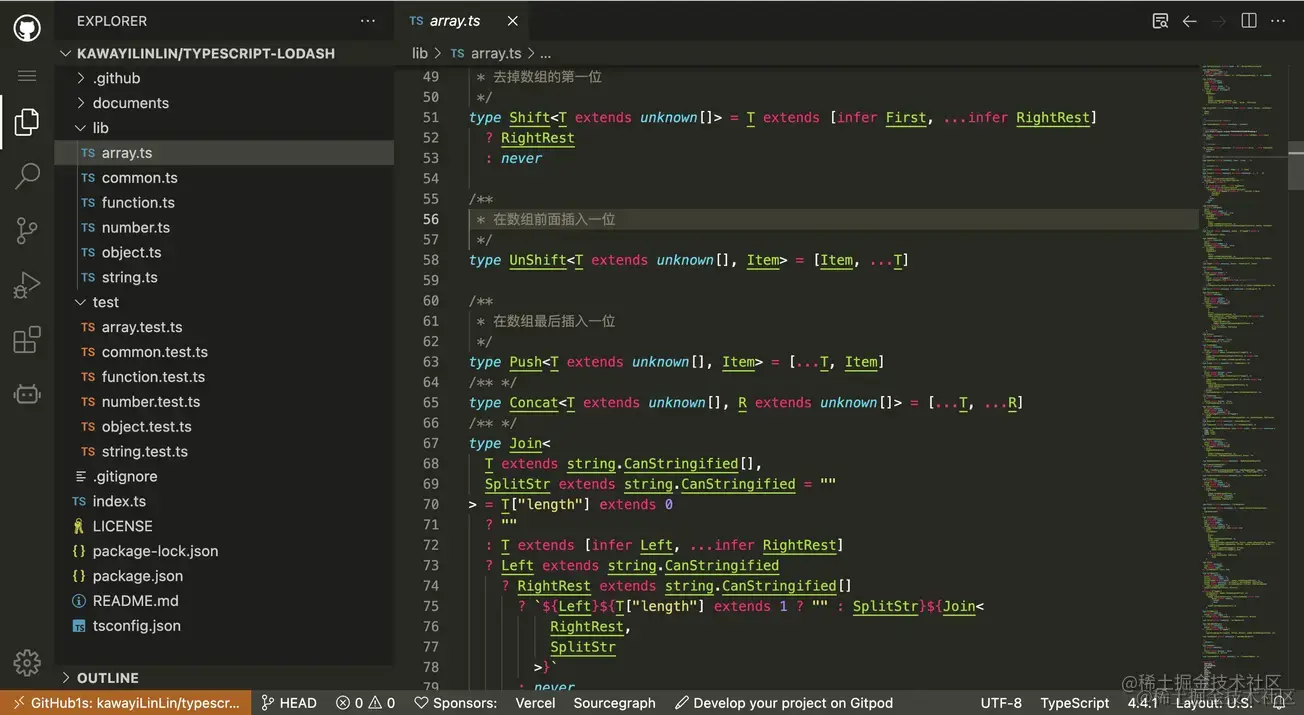This screenshot has height=715, width=1304.
Task: Change the UTF-8 file encoding
Action: 1001,703
